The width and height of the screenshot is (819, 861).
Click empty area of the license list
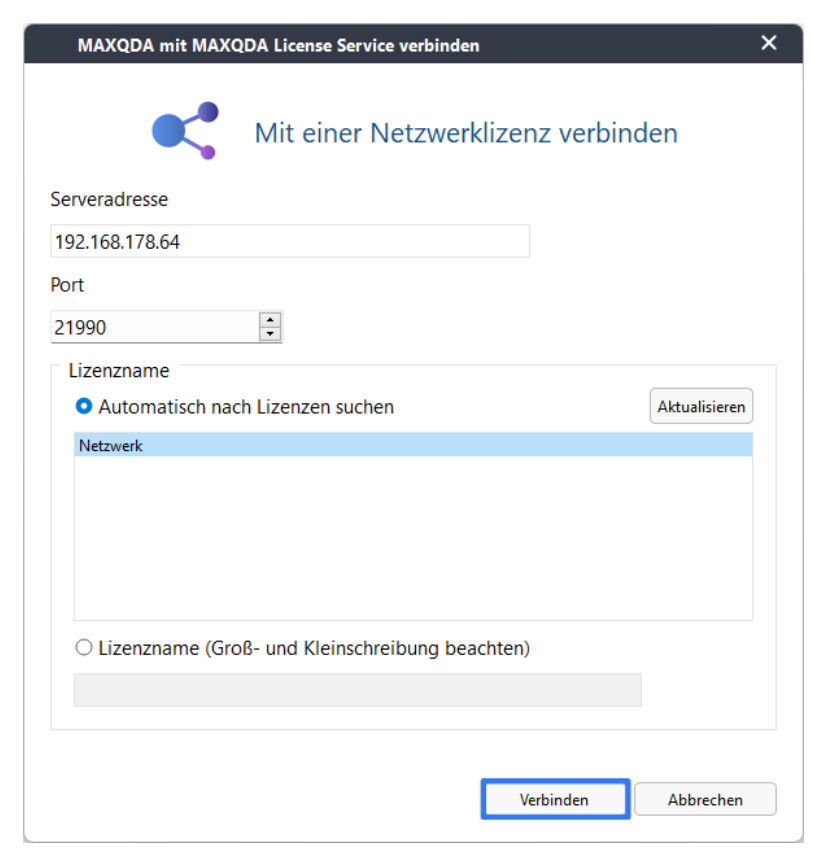413,538
